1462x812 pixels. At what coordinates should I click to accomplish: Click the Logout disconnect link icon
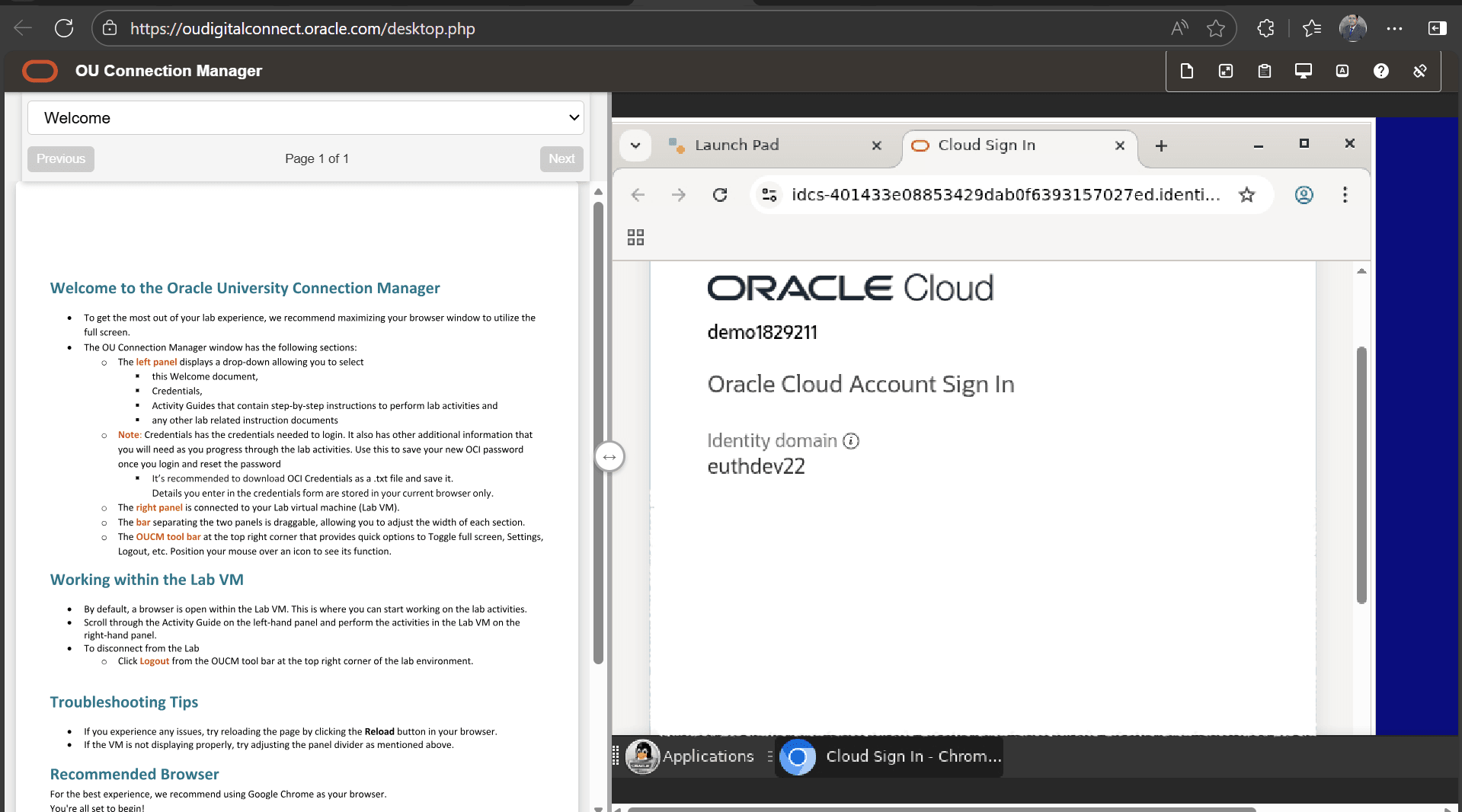1419,71
